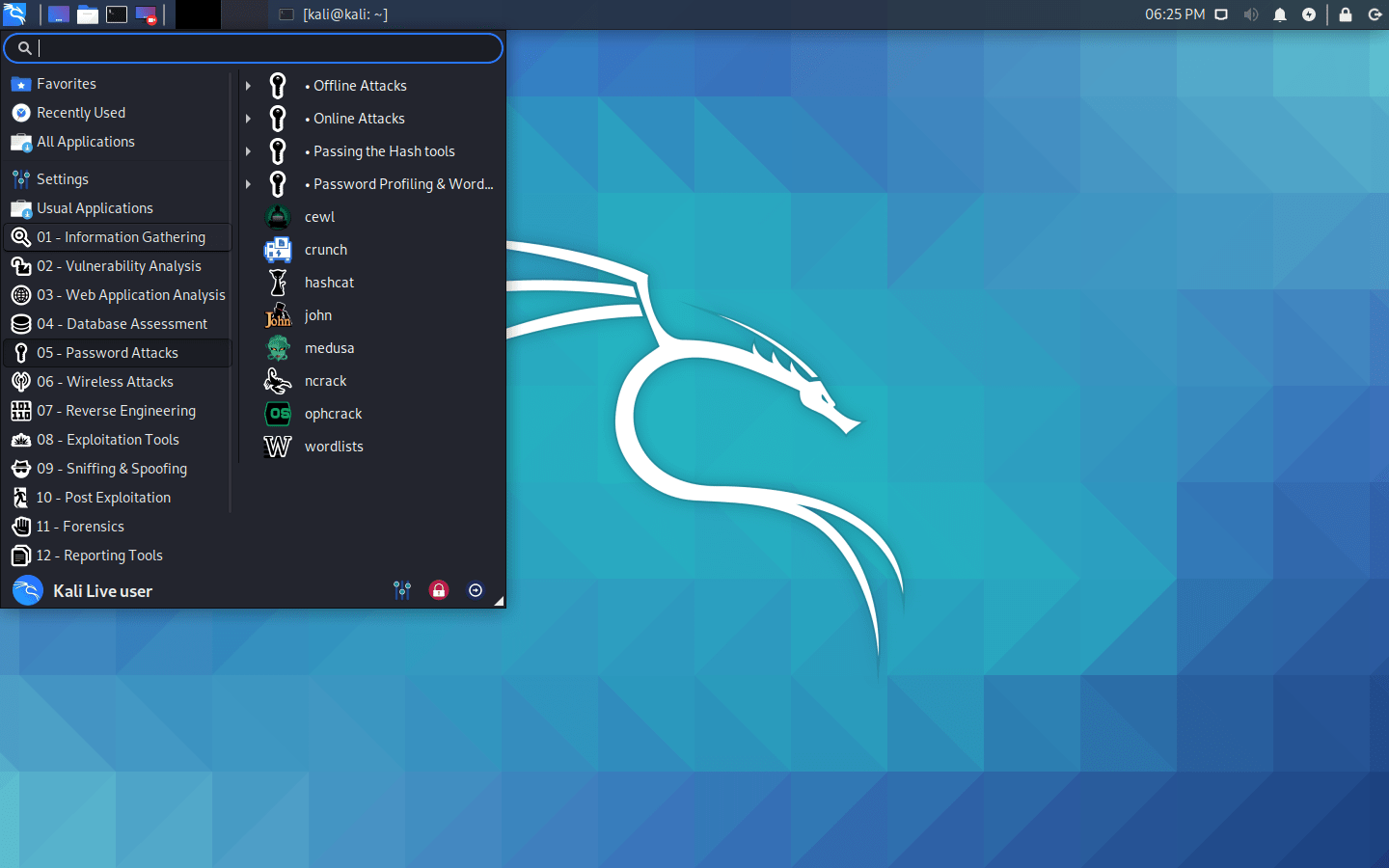This screenshot has height=868, width=1389.
Task: Open 12 - Reporting Tools
Action: pos(118,556)
